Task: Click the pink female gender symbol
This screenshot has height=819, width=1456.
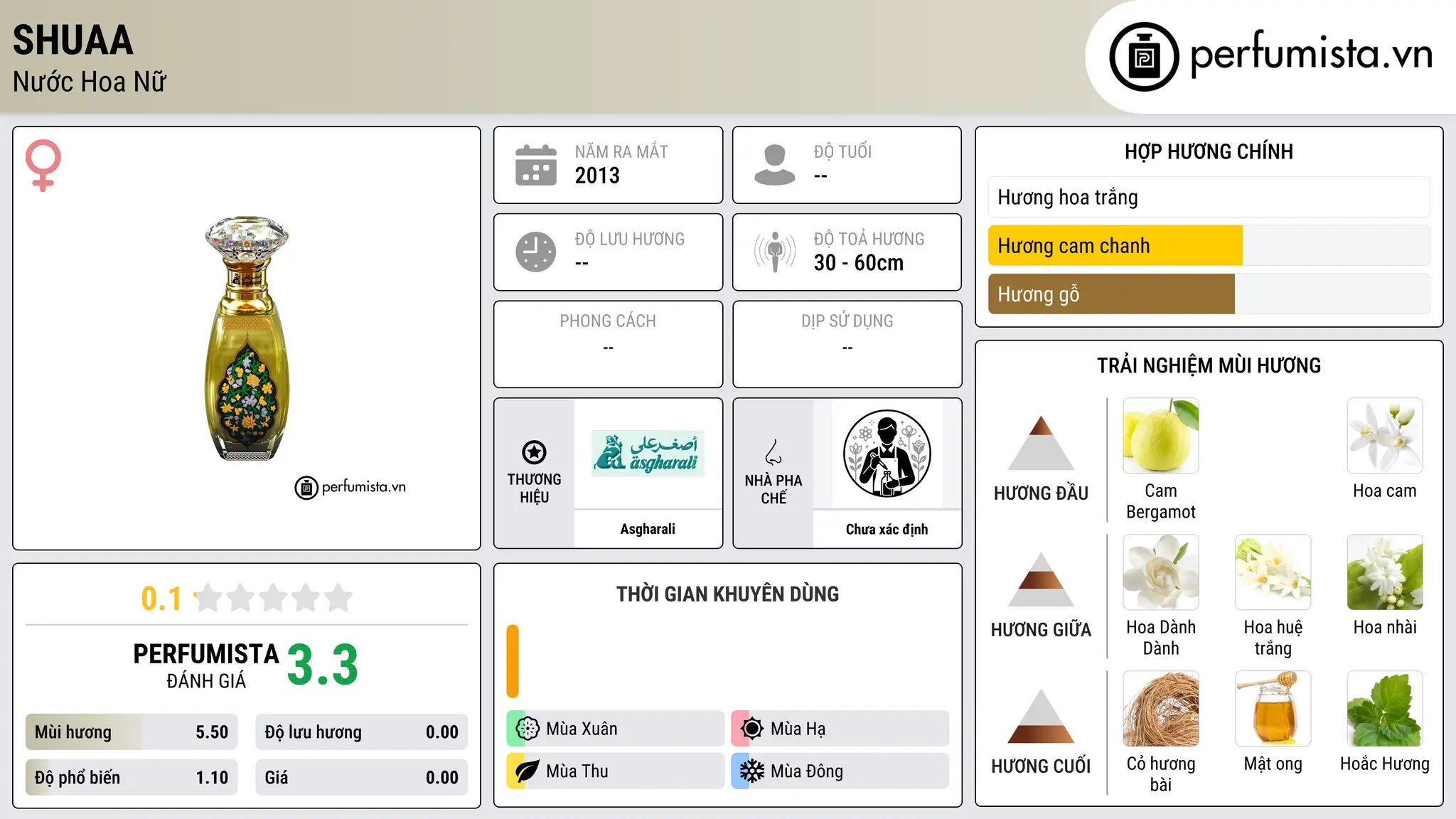Action: point(43,166)
